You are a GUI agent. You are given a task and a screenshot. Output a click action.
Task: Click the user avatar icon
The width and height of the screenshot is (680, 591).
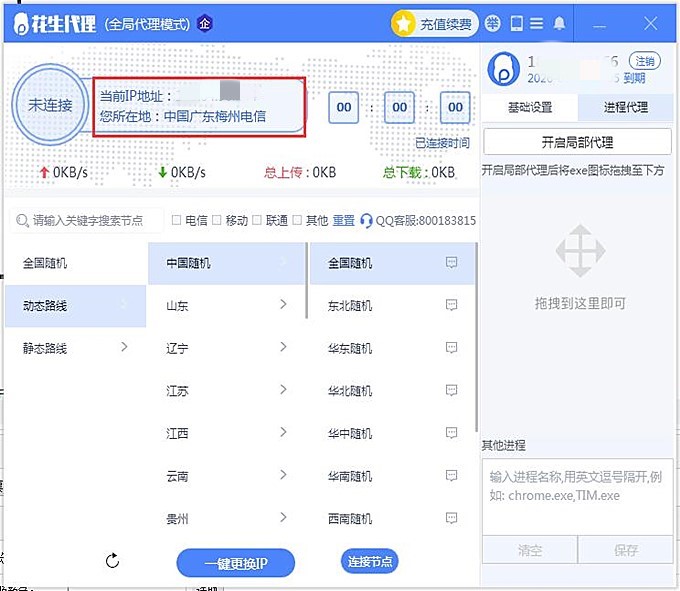pos(503,69)
